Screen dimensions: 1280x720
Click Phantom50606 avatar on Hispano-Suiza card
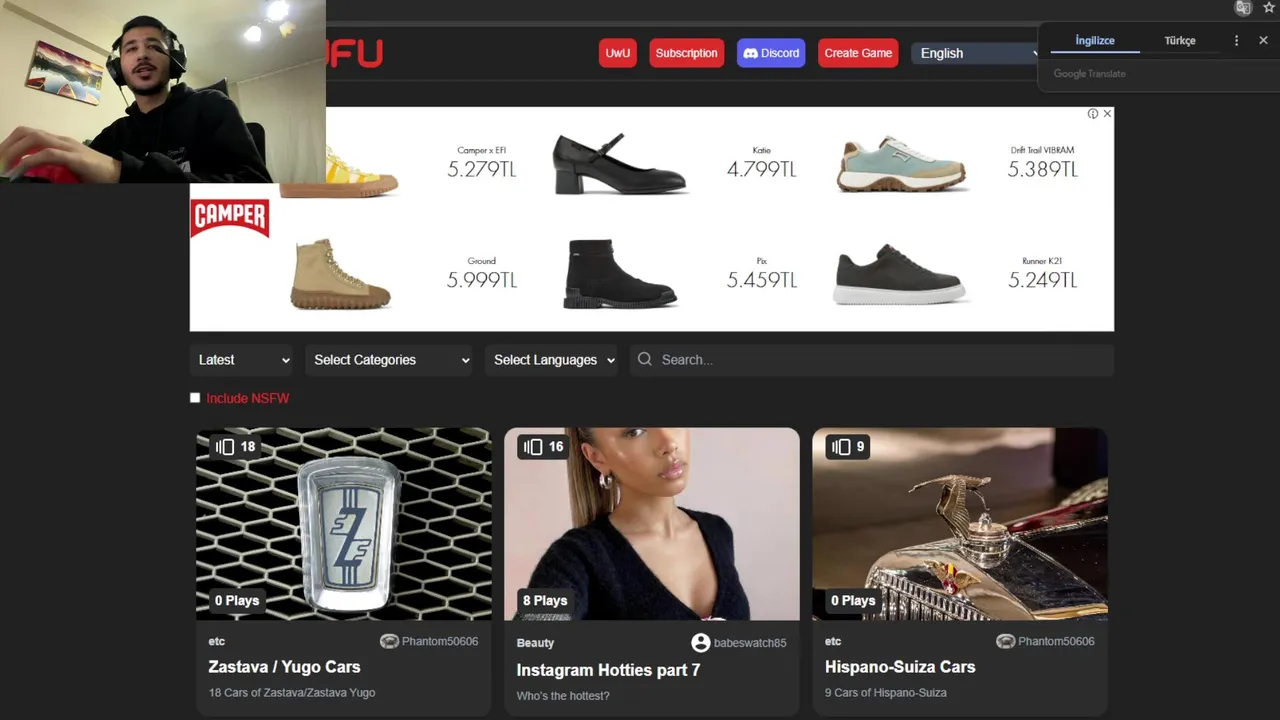[1005, 641]
